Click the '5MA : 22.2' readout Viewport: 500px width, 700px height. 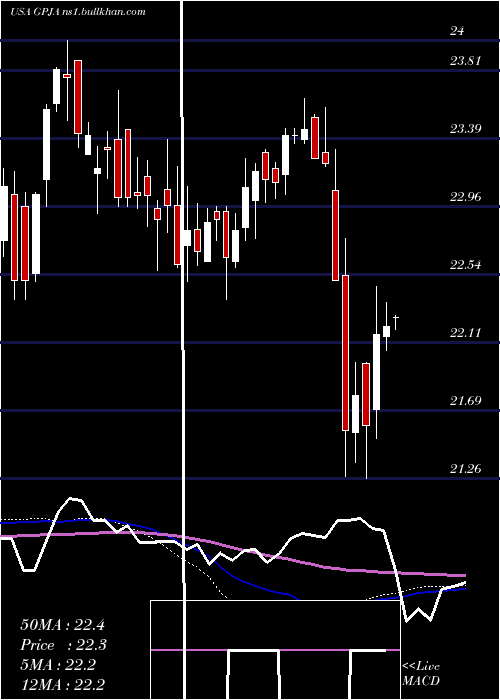58,665
